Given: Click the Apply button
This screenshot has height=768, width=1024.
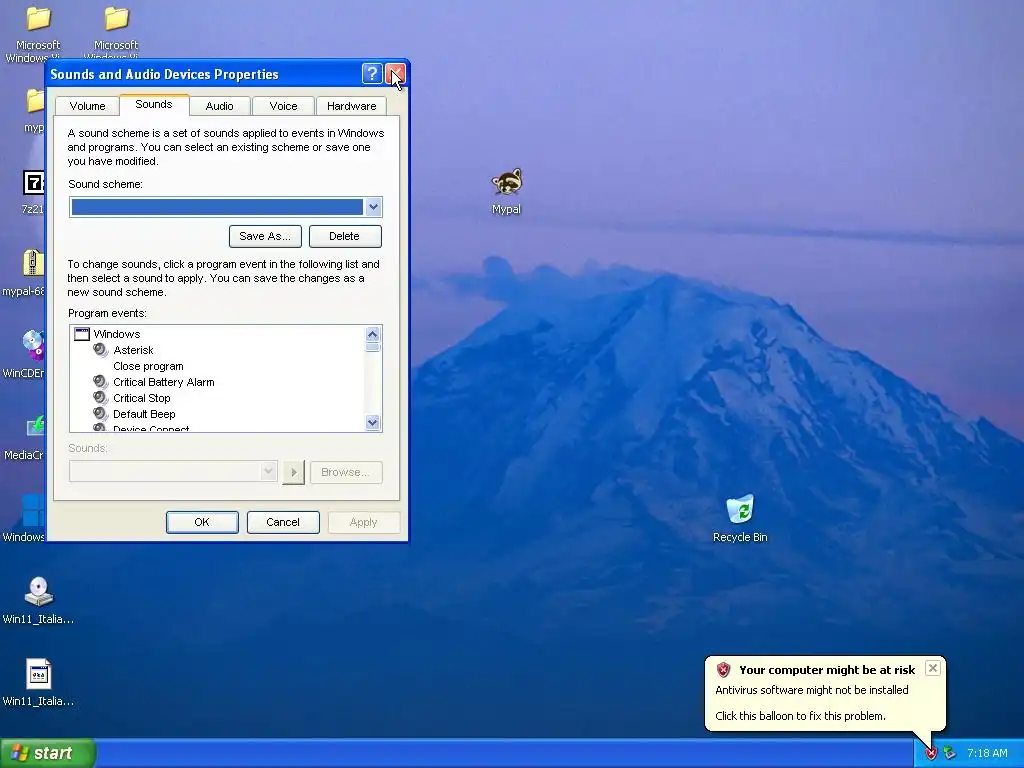Looking at the screenshot, I should (364, 522).
